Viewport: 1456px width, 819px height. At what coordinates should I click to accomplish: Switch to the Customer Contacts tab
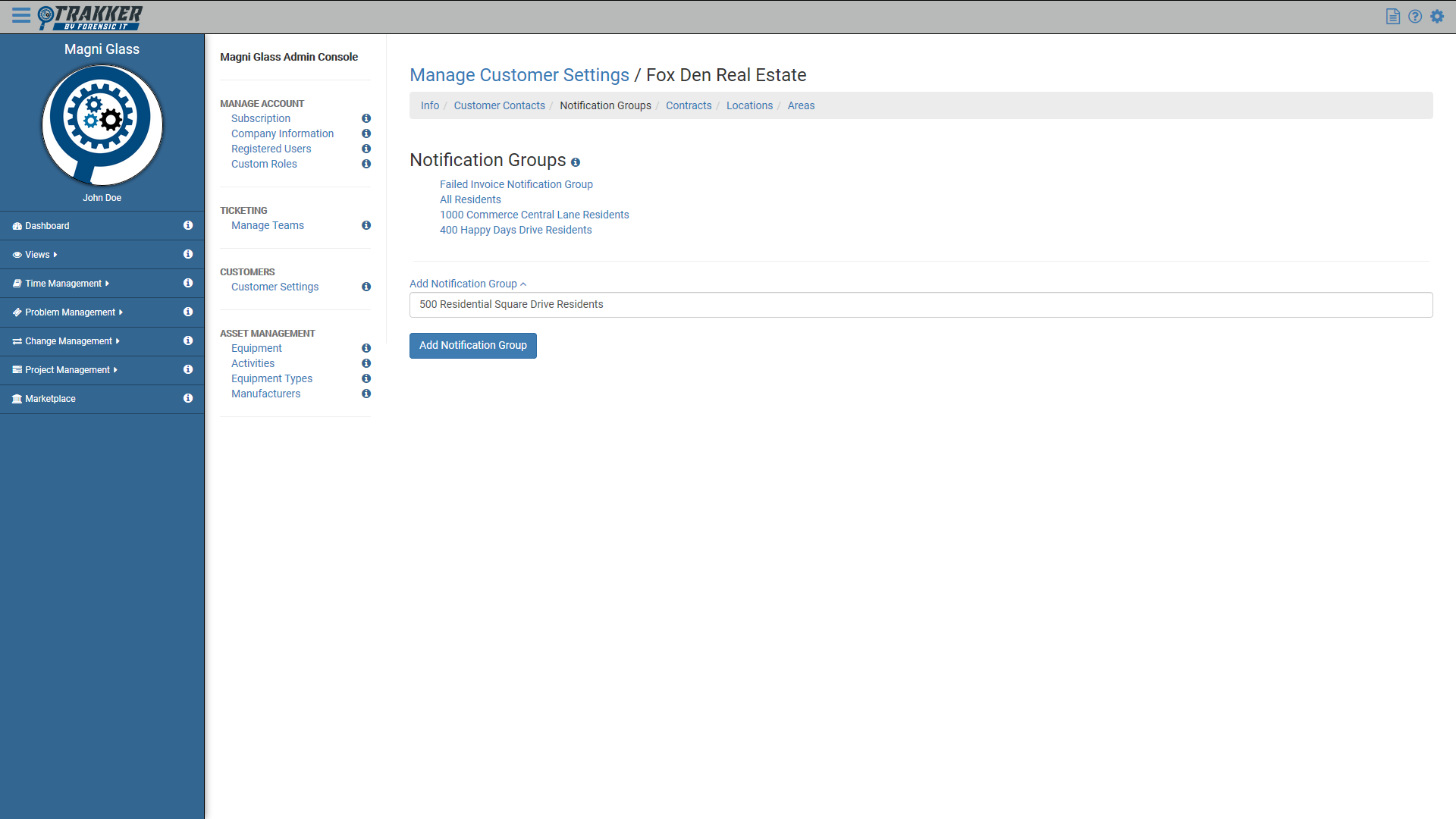pos(499,105)
